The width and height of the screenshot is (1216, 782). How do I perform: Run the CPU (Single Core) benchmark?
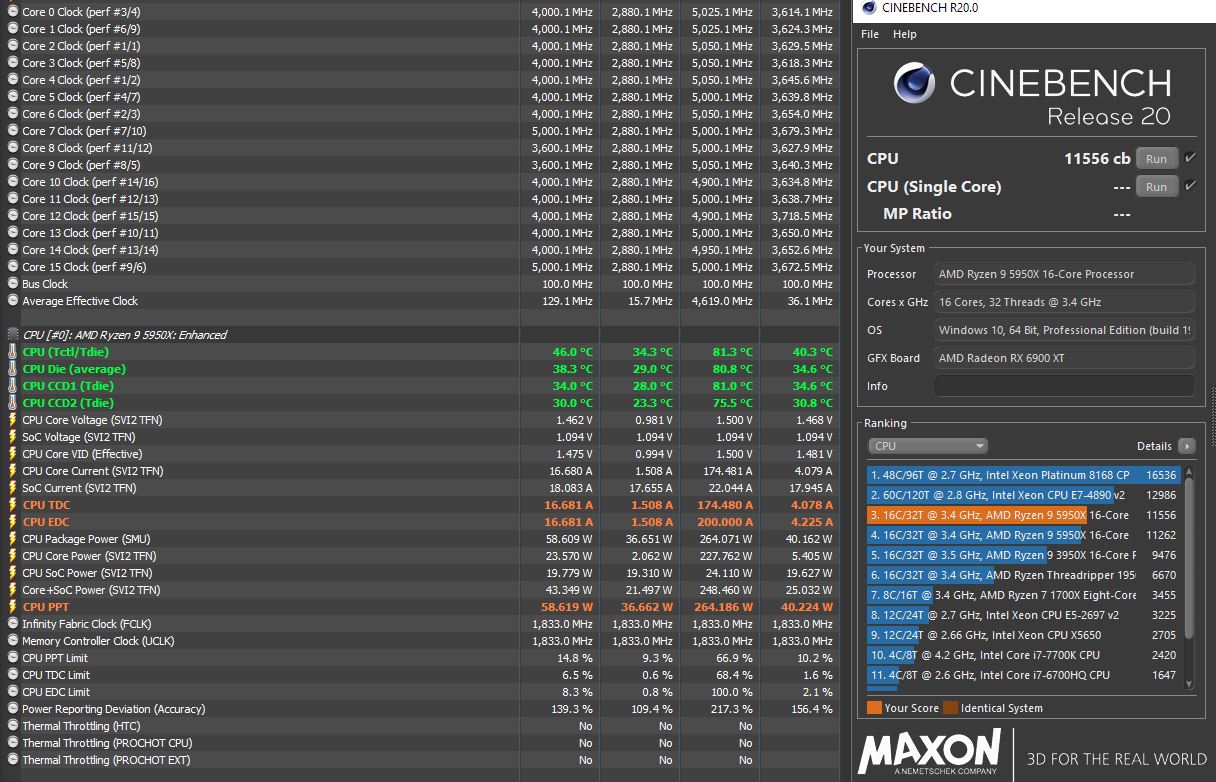click(x=1156, y=187)
